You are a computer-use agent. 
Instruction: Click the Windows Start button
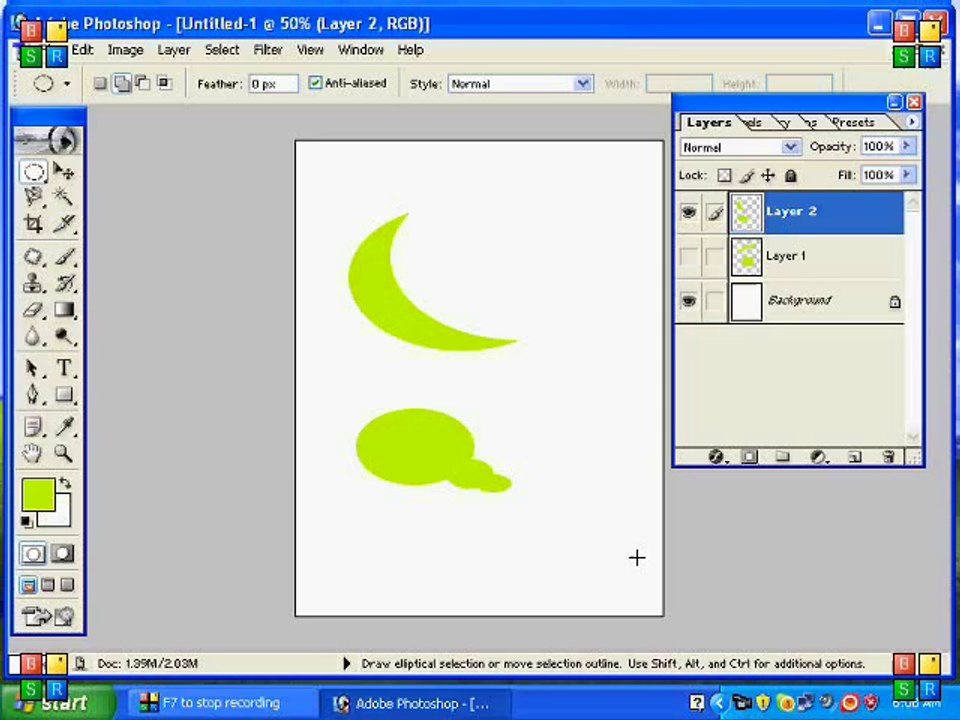pos(58,703)
